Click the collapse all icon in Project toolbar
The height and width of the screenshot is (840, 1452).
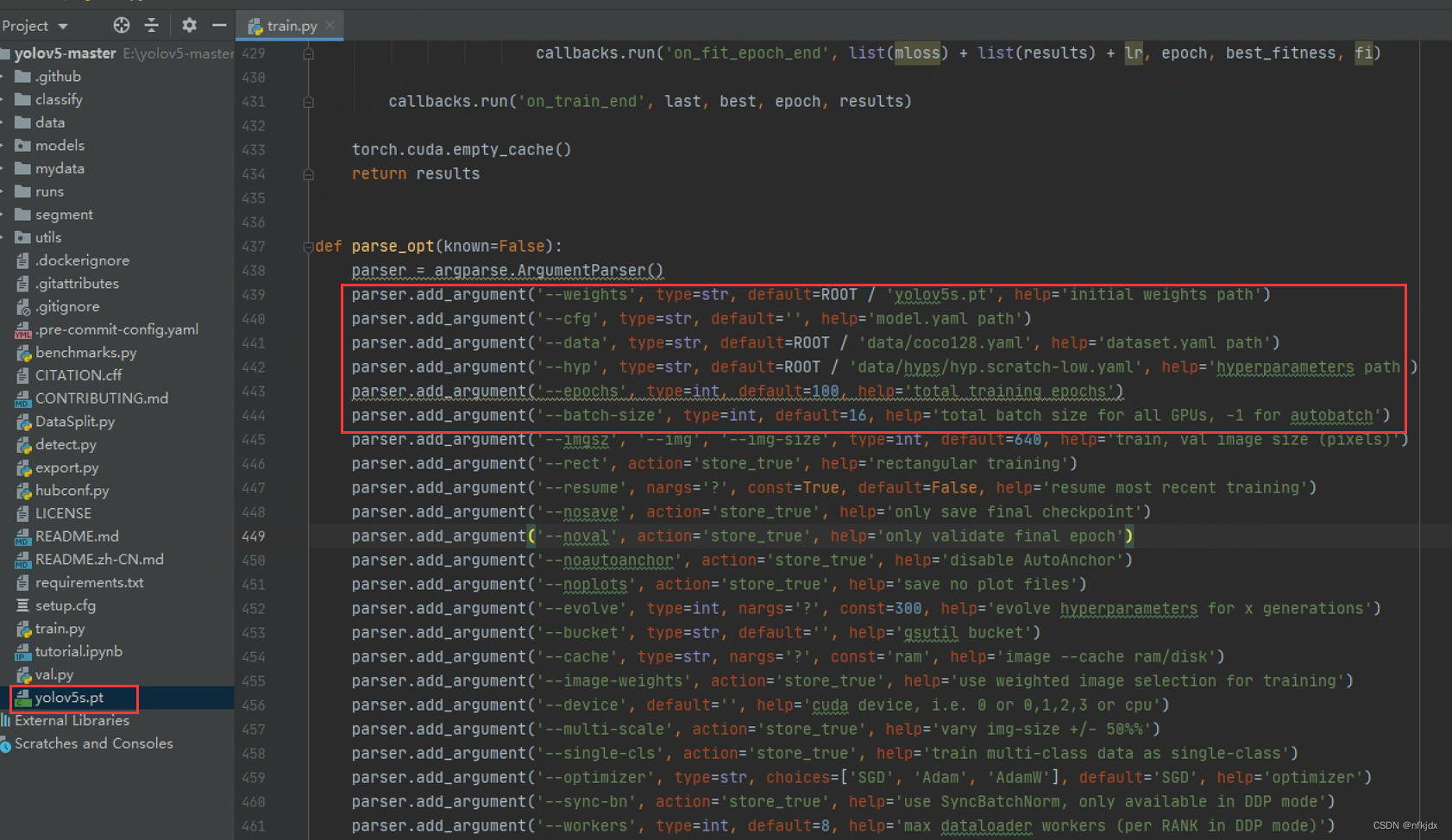coord(152,25)
